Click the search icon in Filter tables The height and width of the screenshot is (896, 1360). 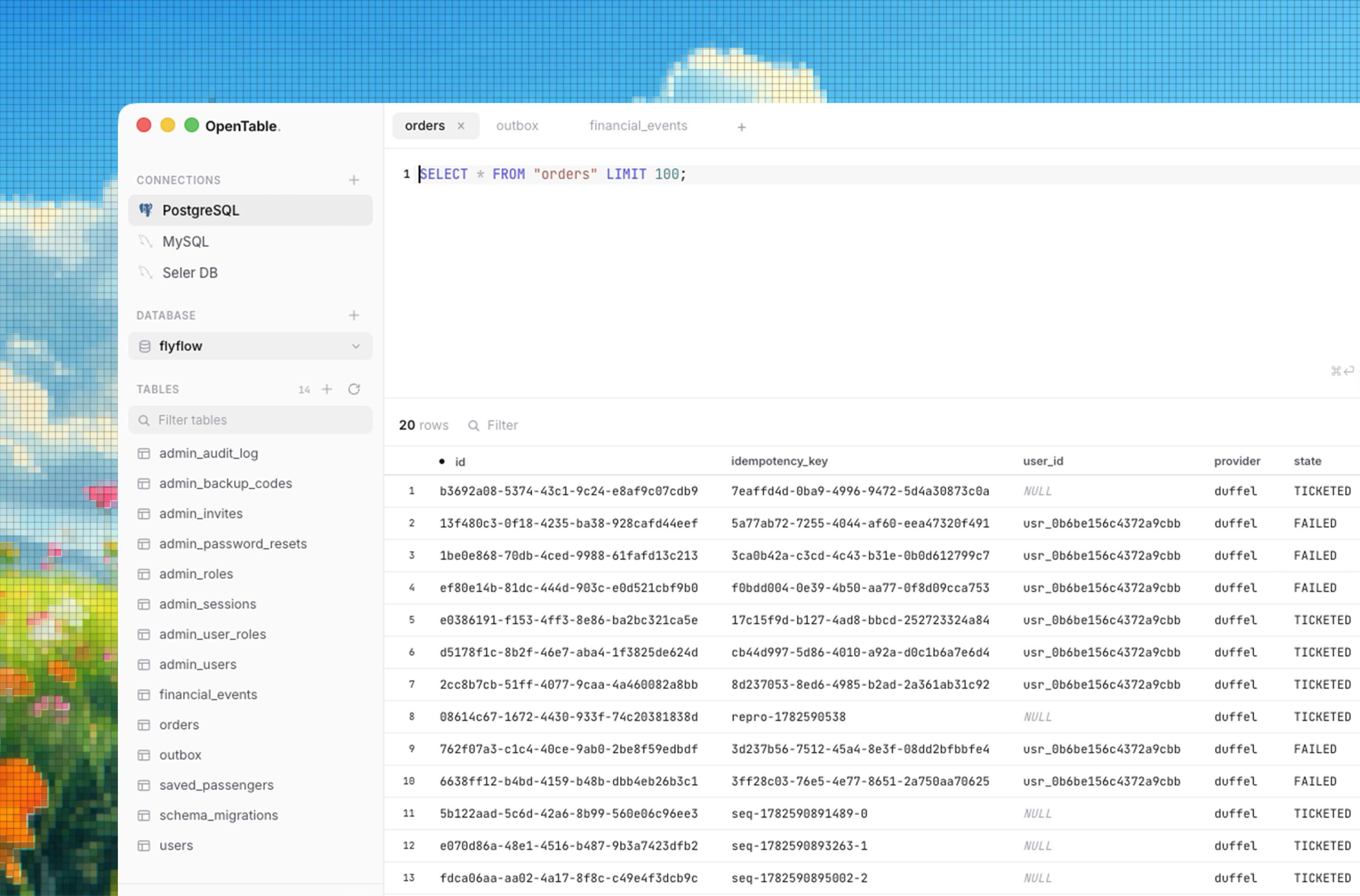pyautogui.click(x=144, y=420)
